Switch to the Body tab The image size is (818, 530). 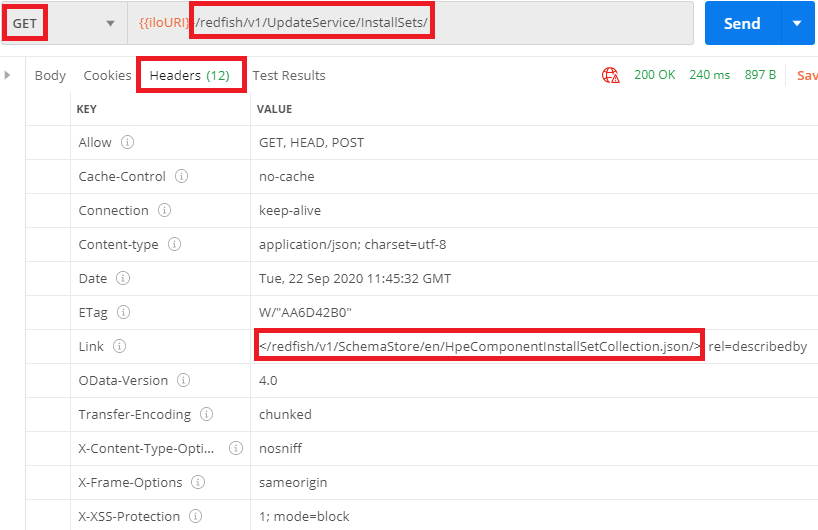click(x=50, y=75)
